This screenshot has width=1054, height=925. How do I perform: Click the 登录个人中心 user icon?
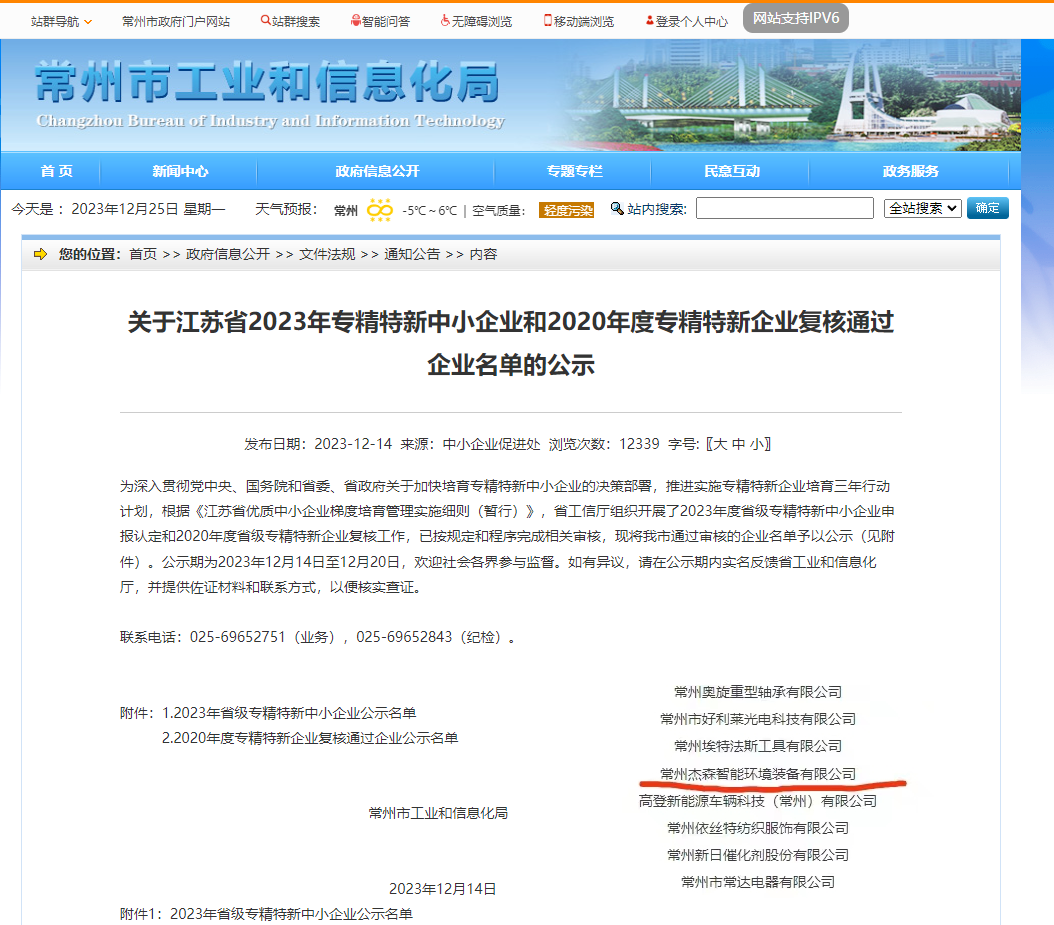point(650,21)
